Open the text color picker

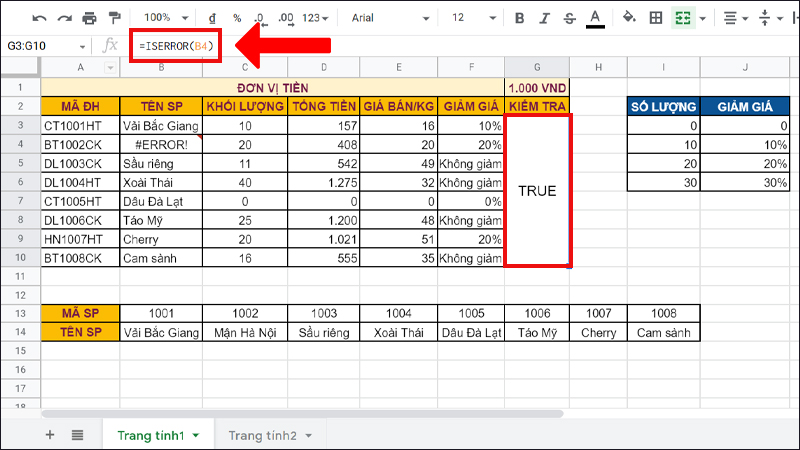tap(595, 19)
